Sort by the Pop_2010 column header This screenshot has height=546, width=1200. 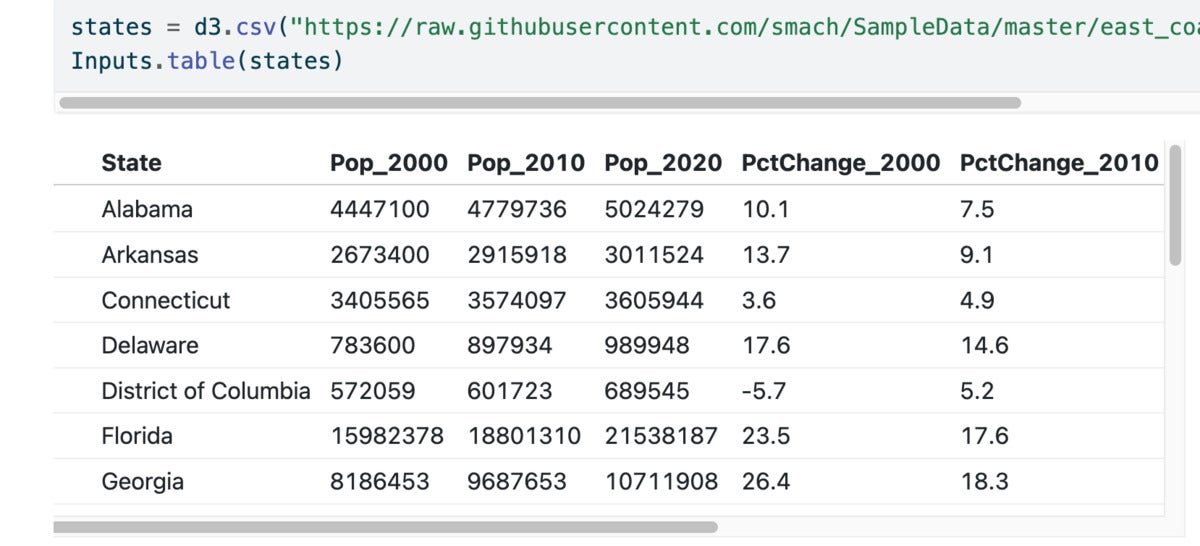tap(526, 163)
